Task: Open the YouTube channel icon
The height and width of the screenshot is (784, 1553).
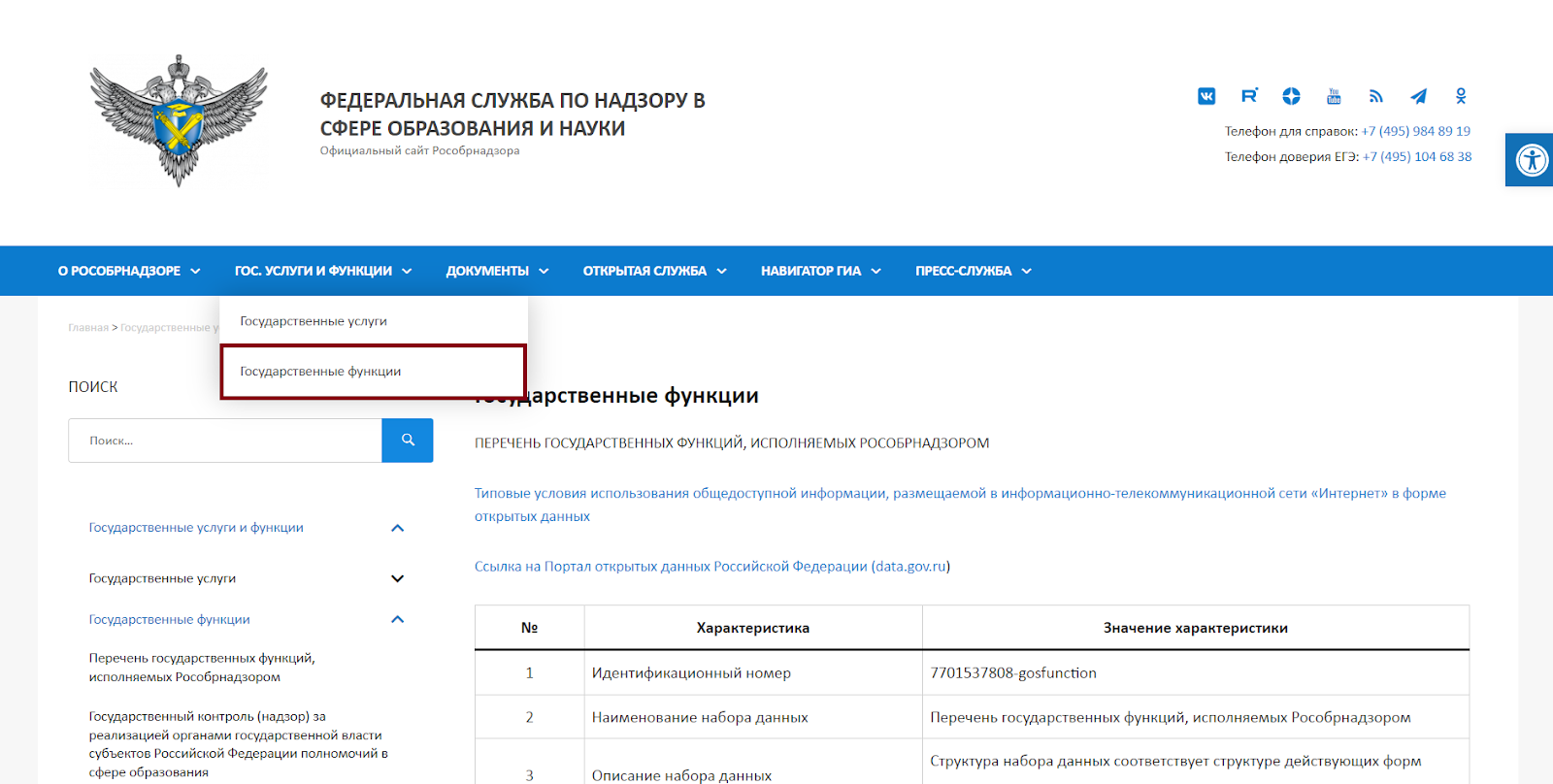Action: 1334,96
